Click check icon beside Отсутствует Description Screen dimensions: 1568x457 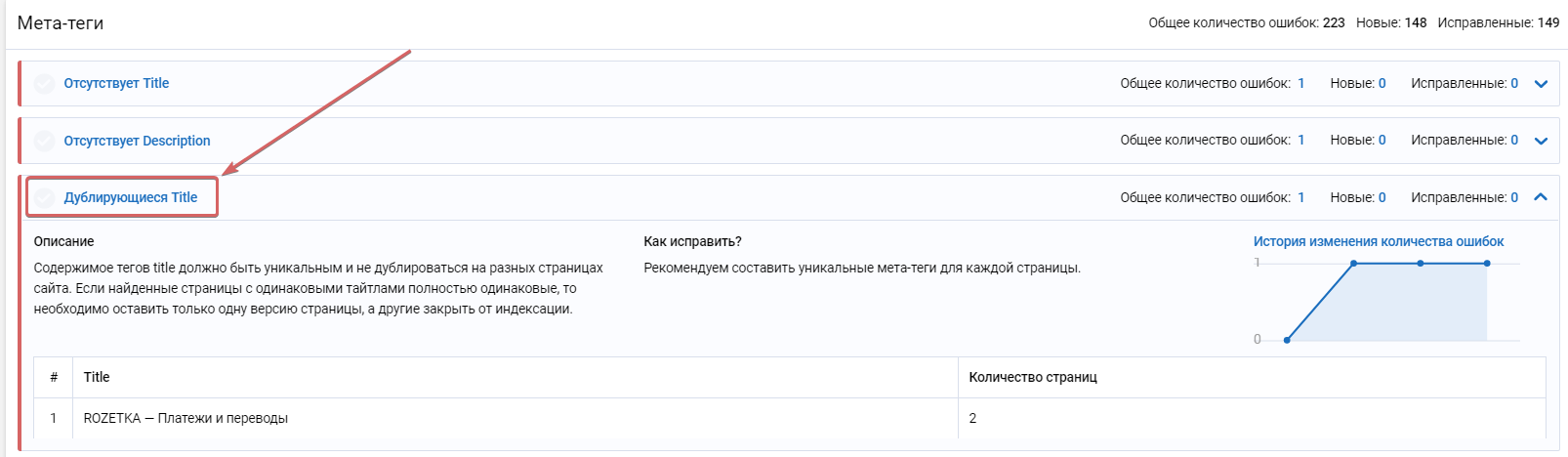coord(44,141)
